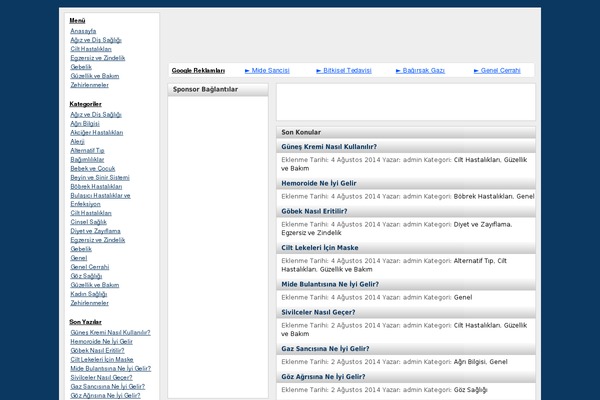The image size is (600, 400).
Task: Open the Alerji category
Action: (x=77, y=142)
